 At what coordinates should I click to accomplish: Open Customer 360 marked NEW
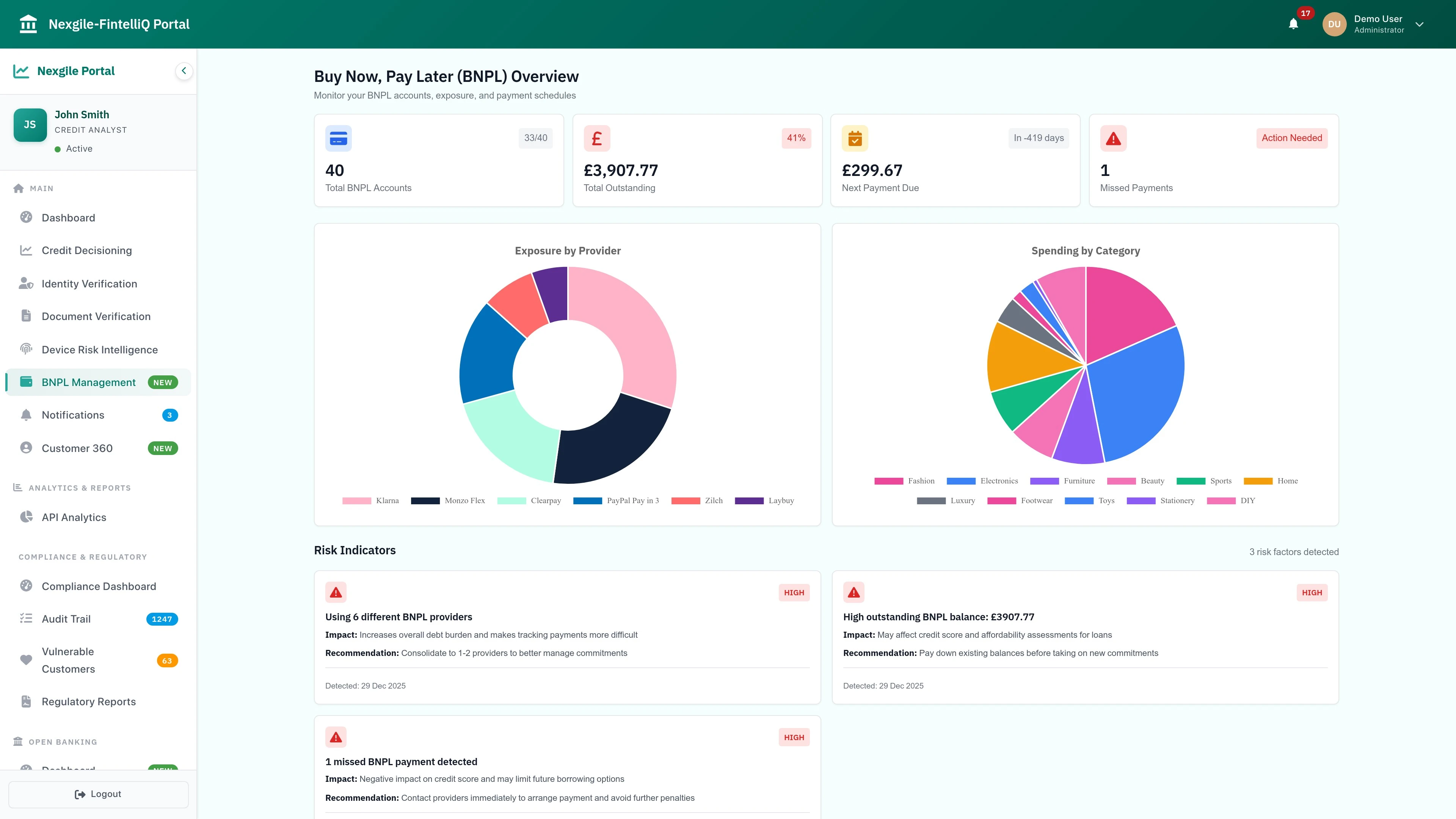(77, 448)
